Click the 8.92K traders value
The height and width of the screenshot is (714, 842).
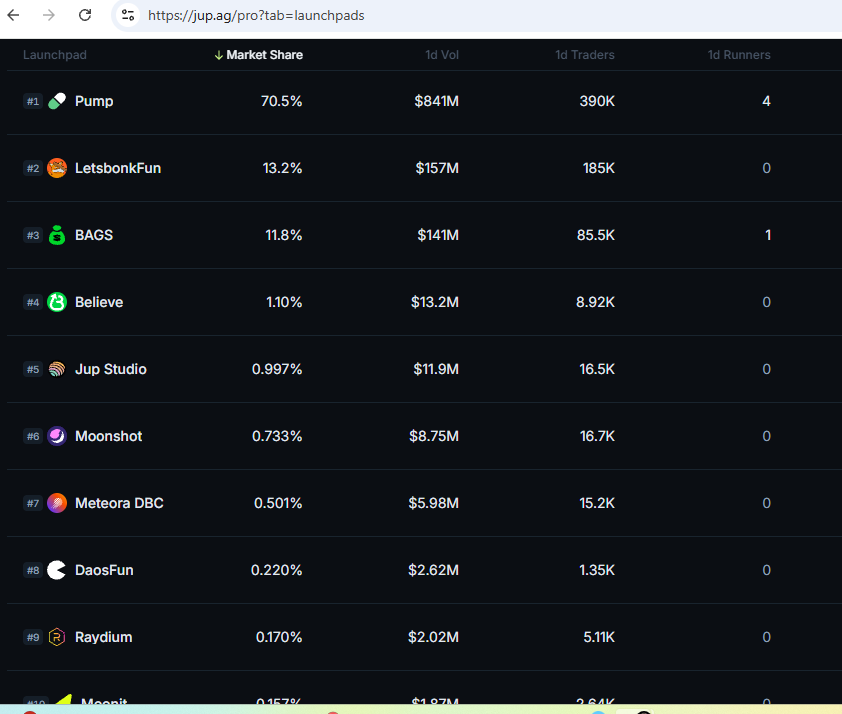(596, 302)
